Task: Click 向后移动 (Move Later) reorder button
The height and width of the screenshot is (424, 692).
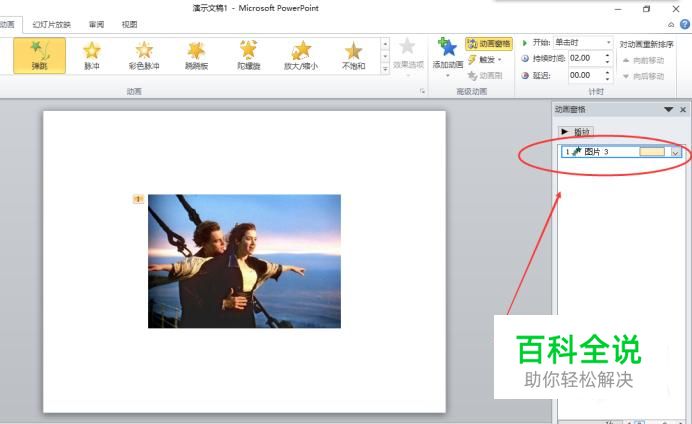Action: [x=643, y=76]
